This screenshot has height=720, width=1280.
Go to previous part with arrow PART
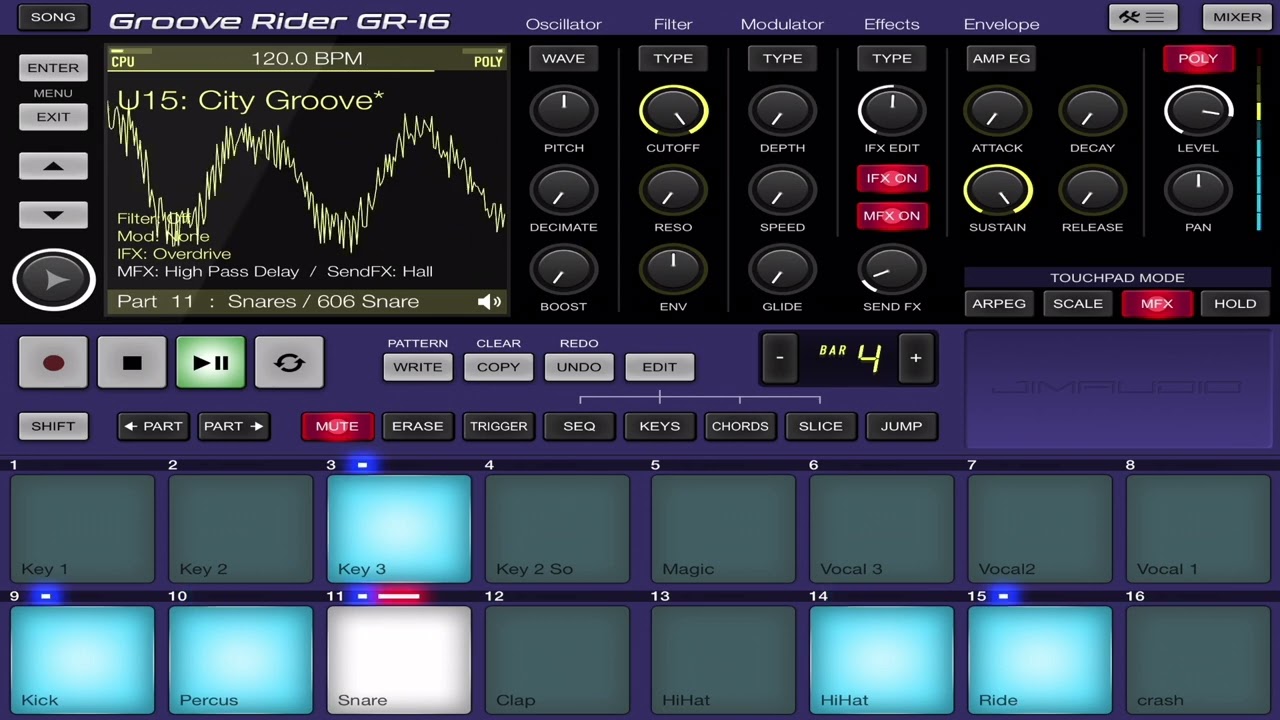(153, 426)
